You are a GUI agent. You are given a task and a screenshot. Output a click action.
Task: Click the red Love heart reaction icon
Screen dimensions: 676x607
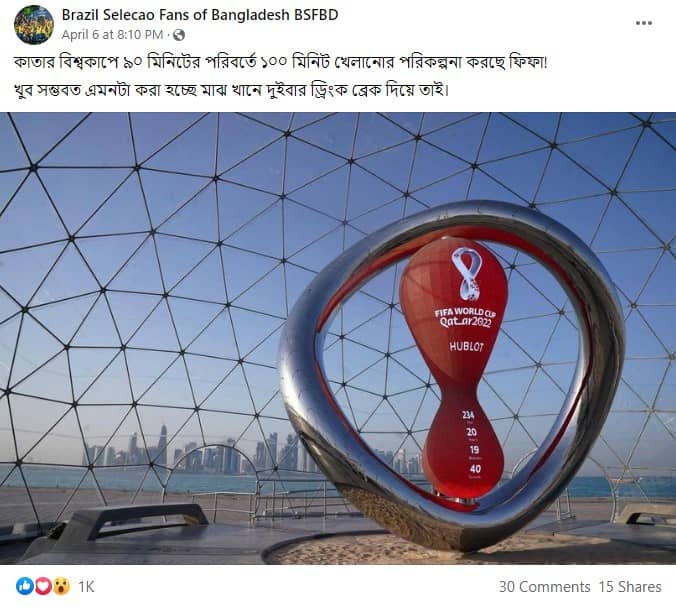coord(43,586)
